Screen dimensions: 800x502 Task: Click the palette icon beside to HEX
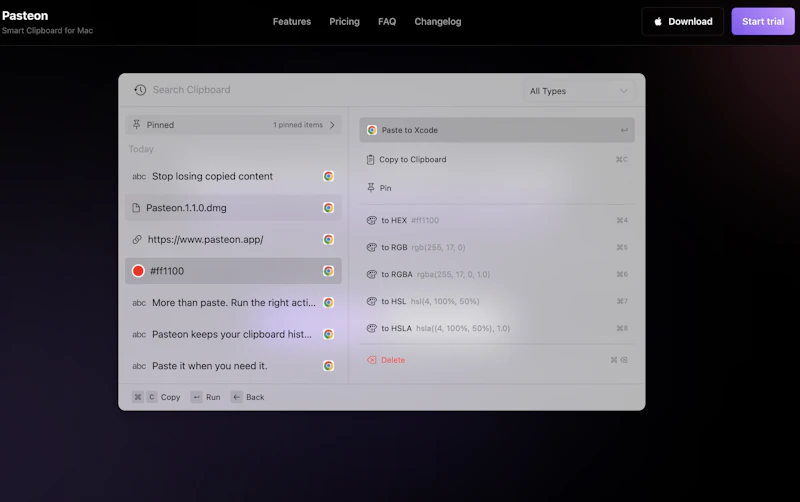point(371,220)
